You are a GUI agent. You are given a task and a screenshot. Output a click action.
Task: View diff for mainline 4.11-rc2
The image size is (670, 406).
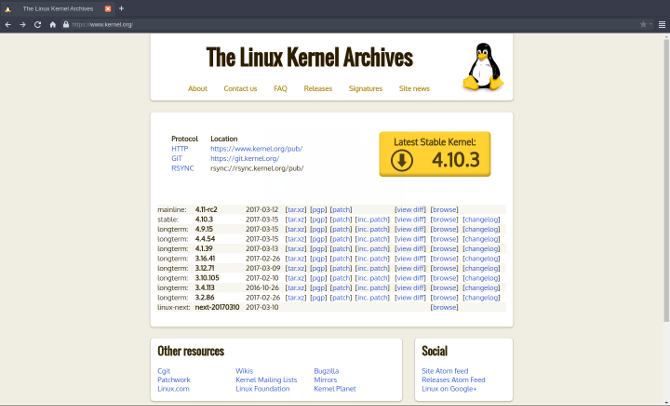[410, 209]
